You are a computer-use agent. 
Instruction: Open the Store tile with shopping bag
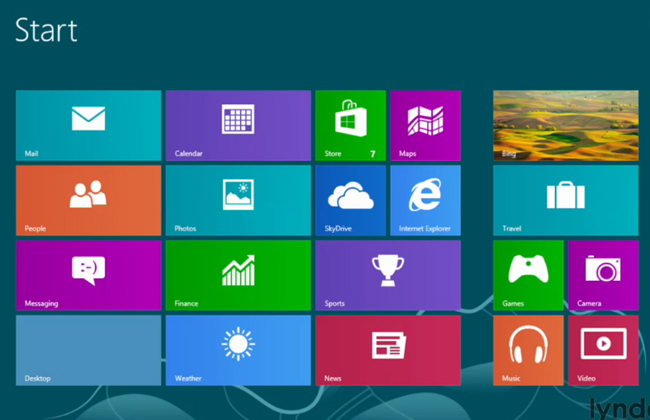pyautogui.click(x=350, y=125)
